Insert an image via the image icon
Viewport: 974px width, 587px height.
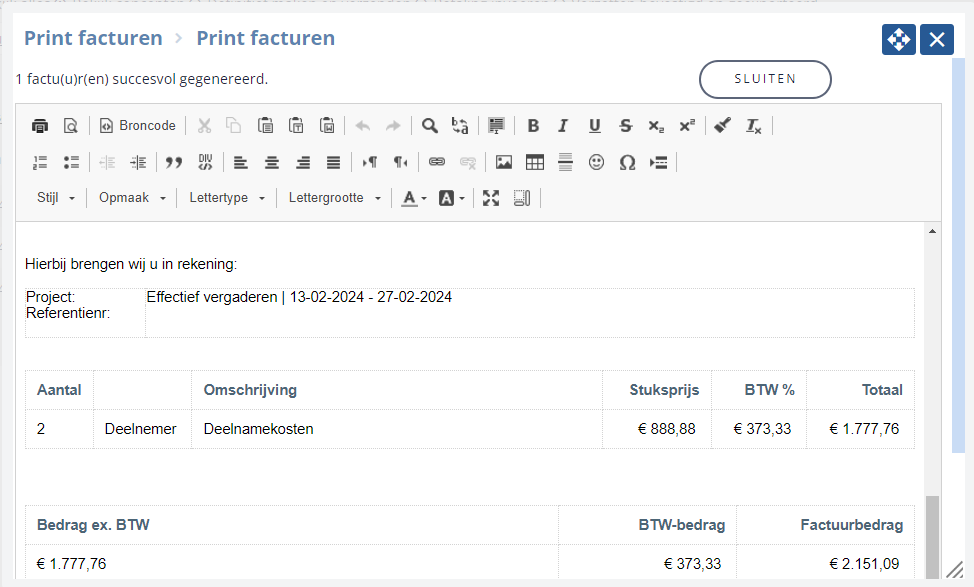coord(504,163)
